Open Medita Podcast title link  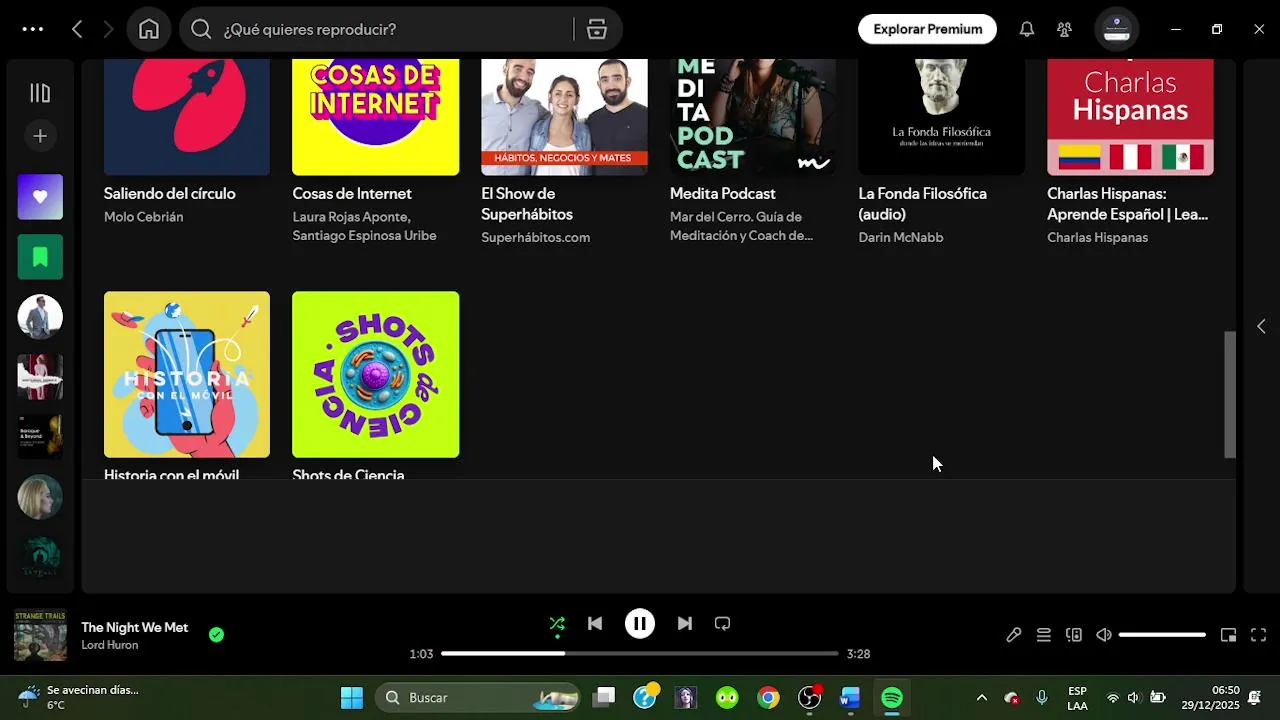tap(722, 194)
